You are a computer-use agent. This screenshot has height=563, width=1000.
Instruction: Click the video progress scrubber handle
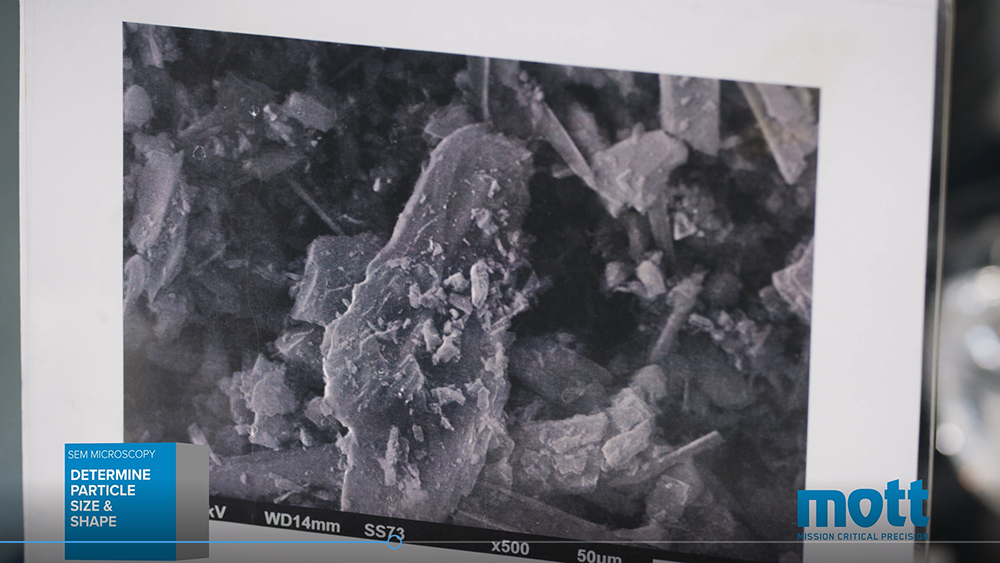click(395, 542)
